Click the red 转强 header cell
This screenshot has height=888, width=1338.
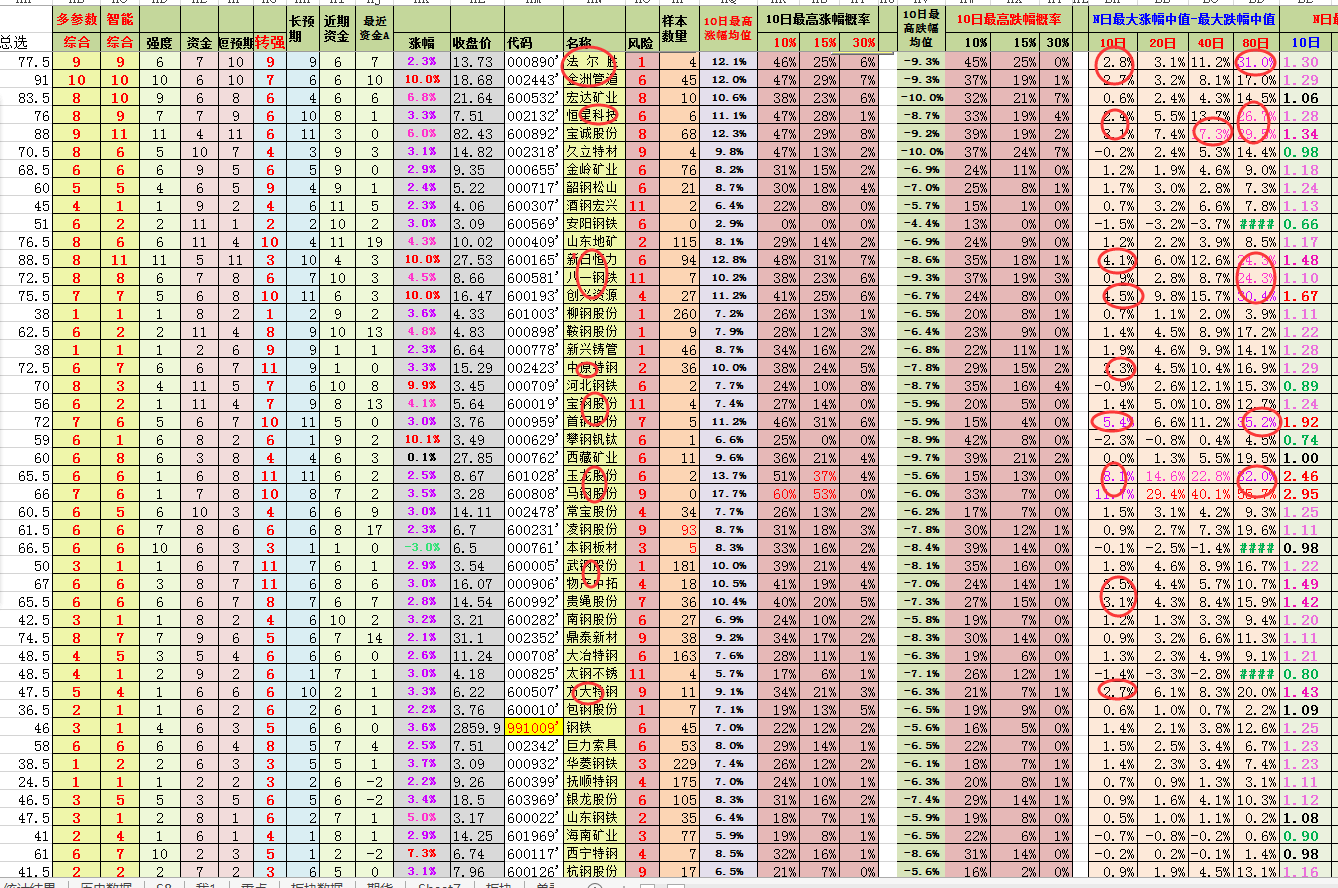[x=268, y=42]
